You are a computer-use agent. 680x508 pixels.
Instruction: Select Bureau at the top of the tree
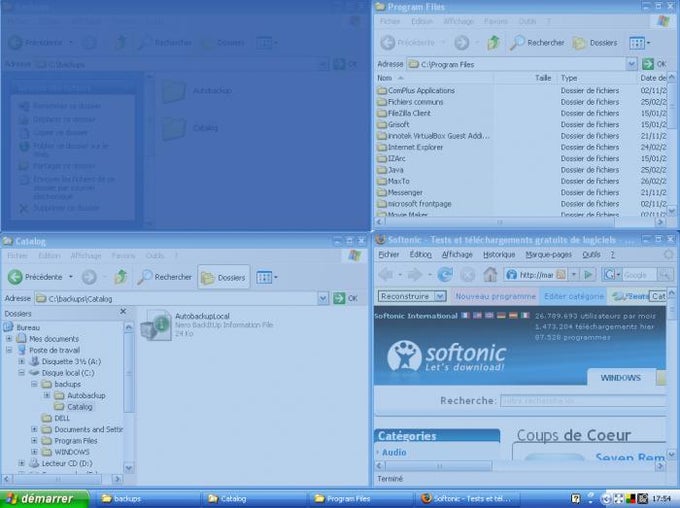pyautogui.click(x=23, y=327)
